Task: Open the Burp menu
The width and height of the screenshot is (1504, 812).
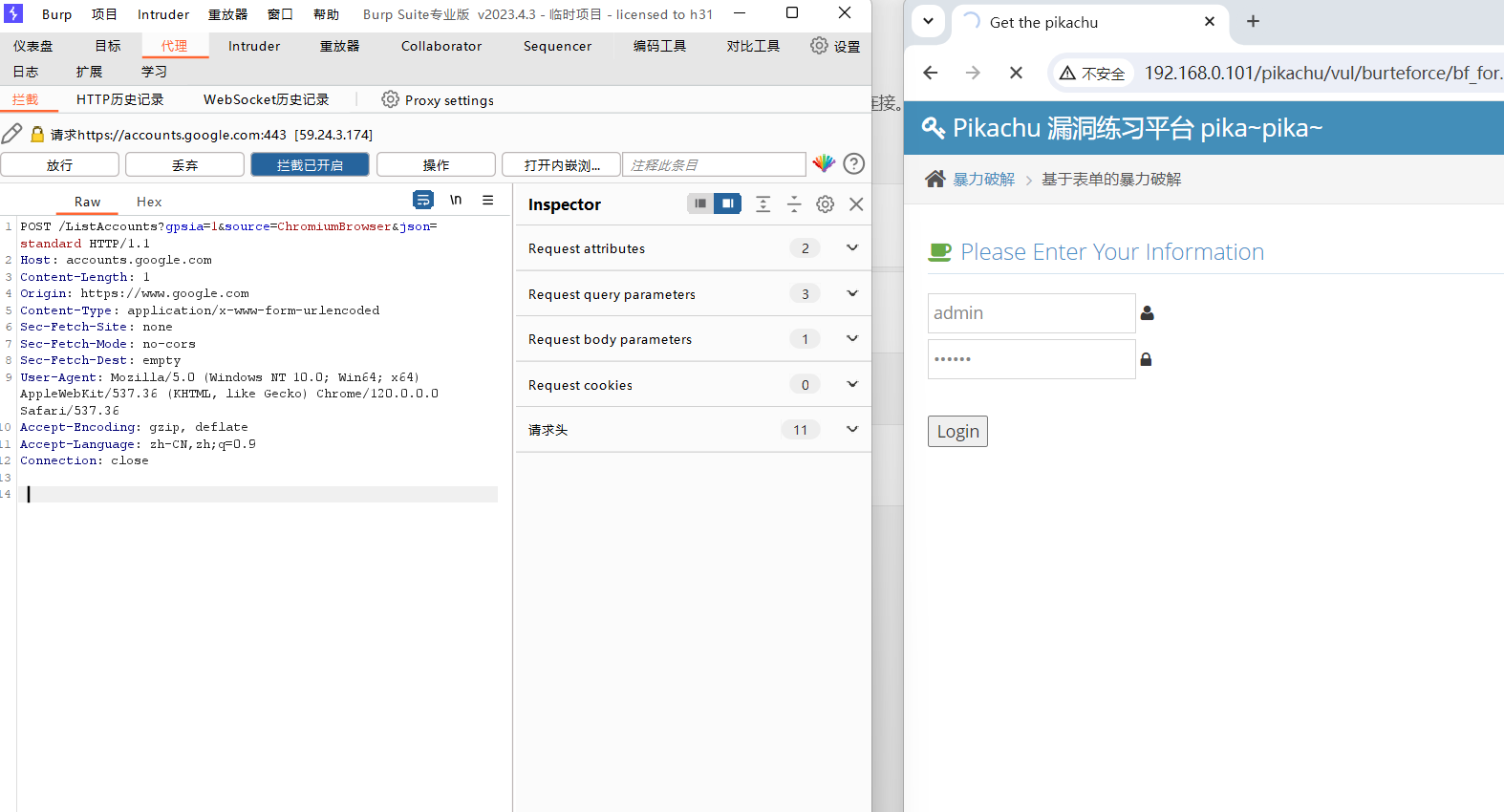Action: coord(56,14)
